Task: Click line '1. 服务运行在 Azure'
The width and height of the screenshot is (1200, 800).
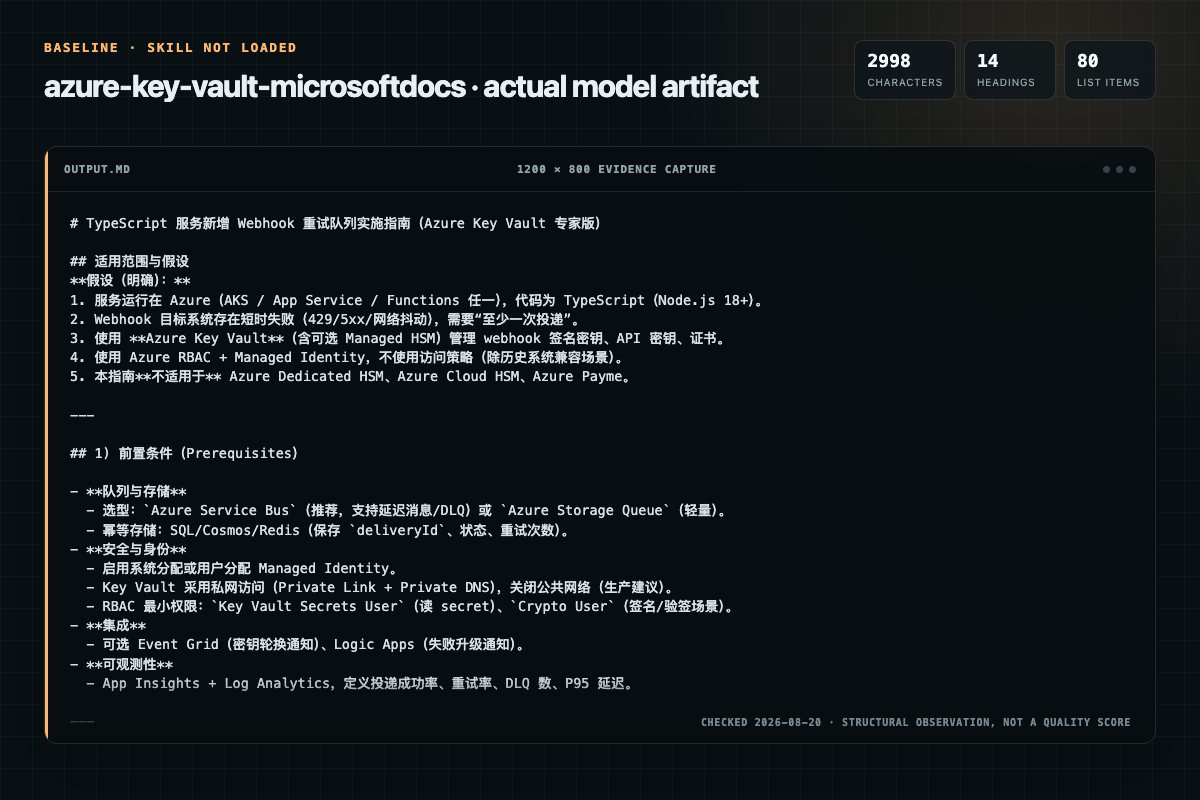Action: tap(417, 300)
